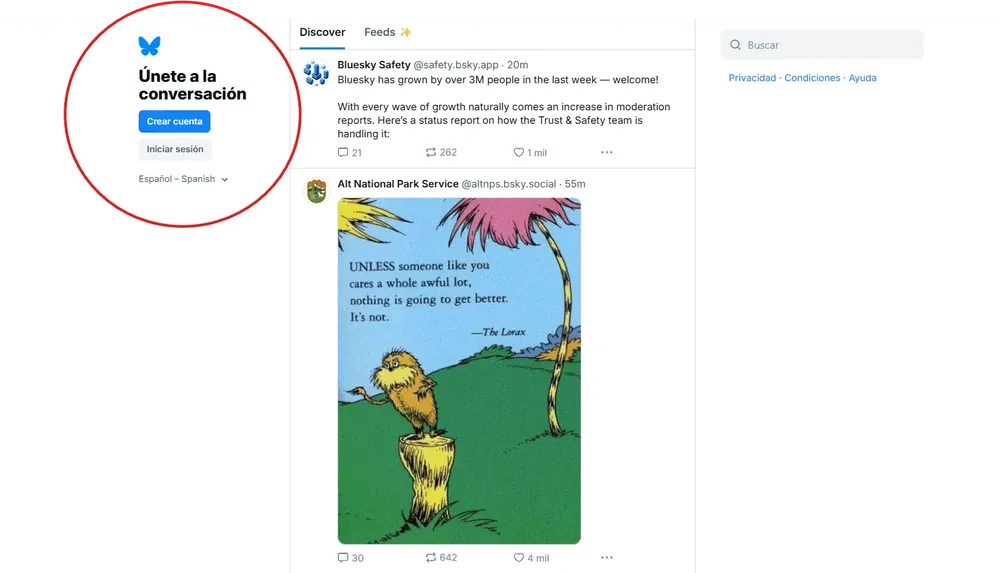Open replies on Bluesky Safety post

(x=349, y=153)
